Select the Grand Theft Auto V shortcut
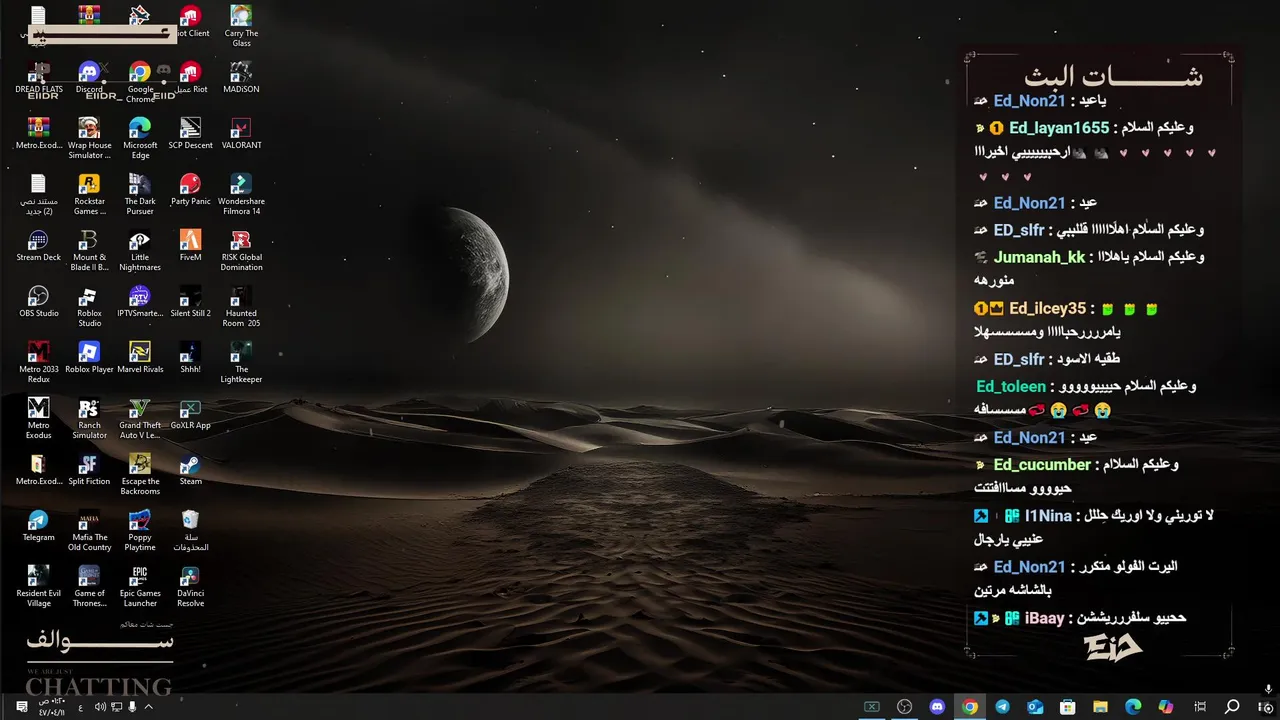This screenshot has height=720, width=1280. pyautogui.click(x=140, y=418)
